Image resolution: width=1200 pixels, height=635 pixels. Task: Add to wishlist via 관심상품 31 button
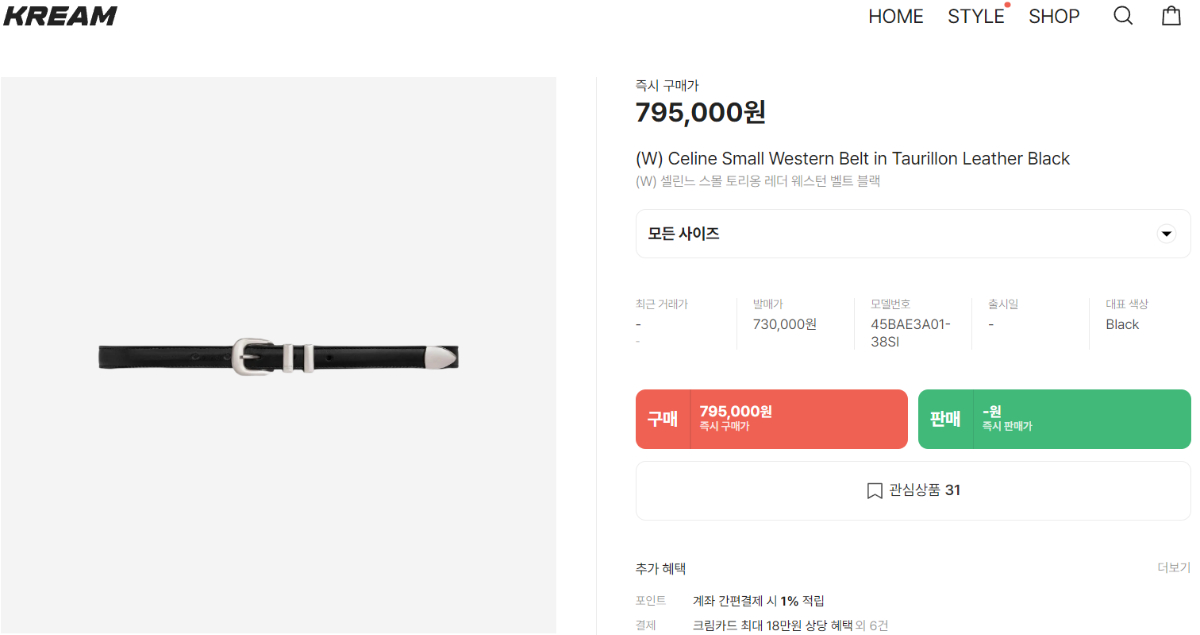point(913,491)
